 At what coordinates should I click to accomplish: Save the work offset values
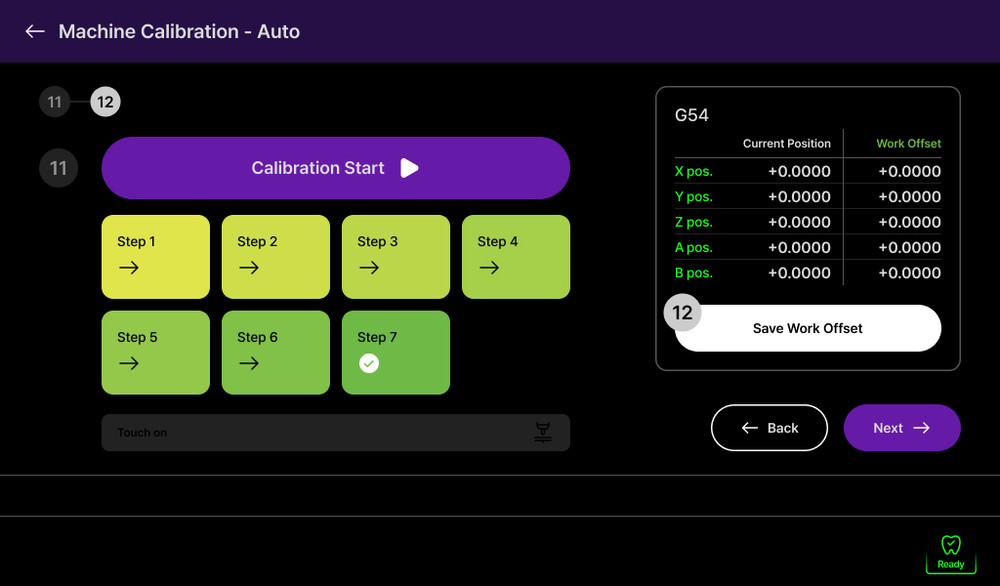[807, 328]
